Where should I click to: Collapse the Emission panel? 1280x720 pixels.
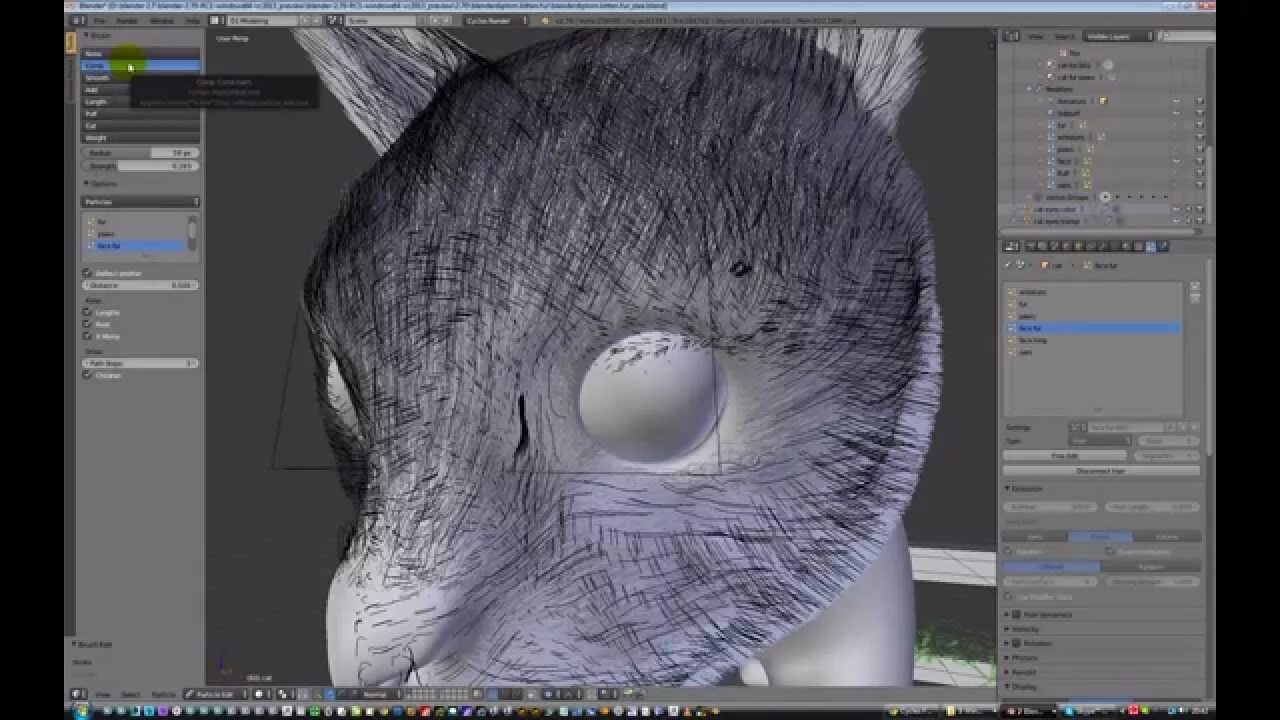1027,489
